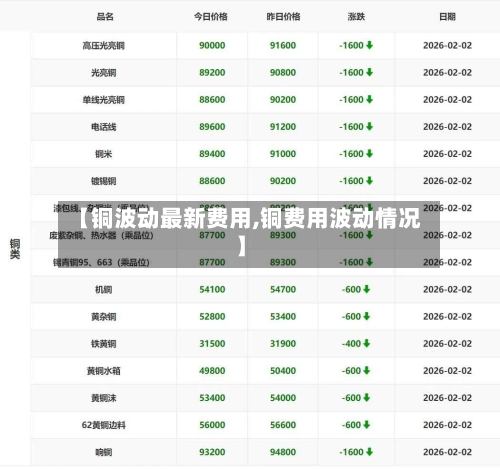
Task: Click today's price 31500
Action: [x=212, y=343]
